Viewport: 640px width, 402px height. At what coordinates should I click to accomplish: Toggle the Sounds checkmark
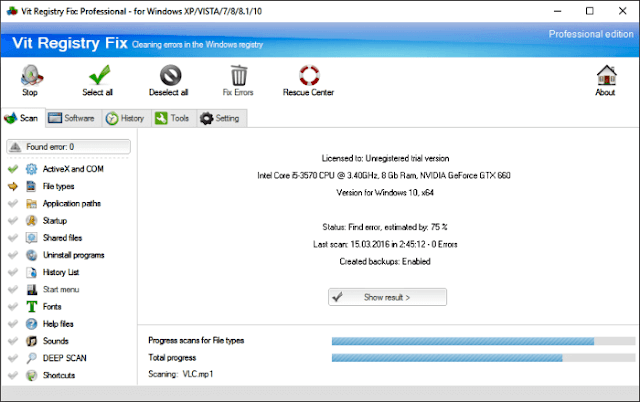click(x=13, y=340)
